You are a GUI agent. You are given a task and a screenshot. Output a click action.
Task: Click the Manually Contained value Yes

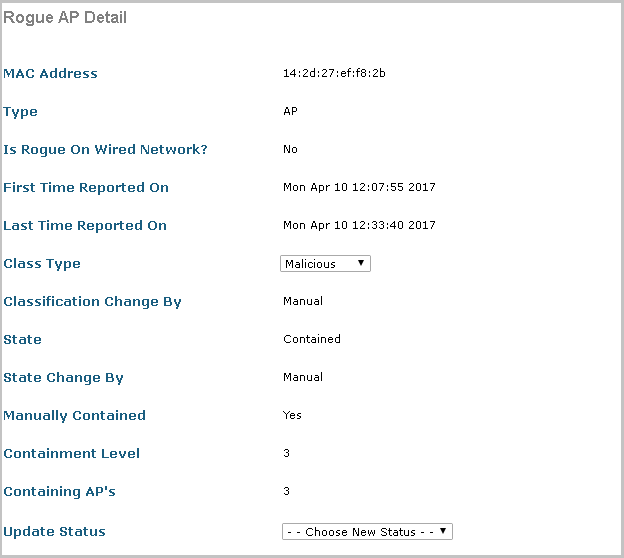[x=292, y=415]
